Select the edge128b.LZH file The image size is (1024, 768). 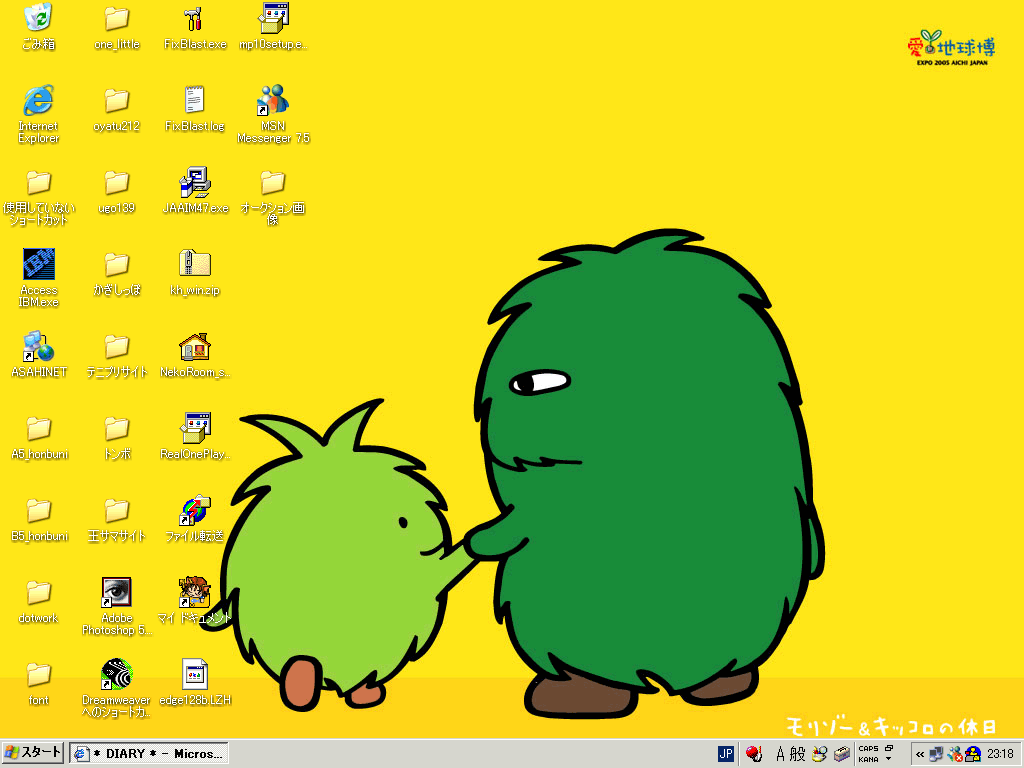(x=195, y=683)
